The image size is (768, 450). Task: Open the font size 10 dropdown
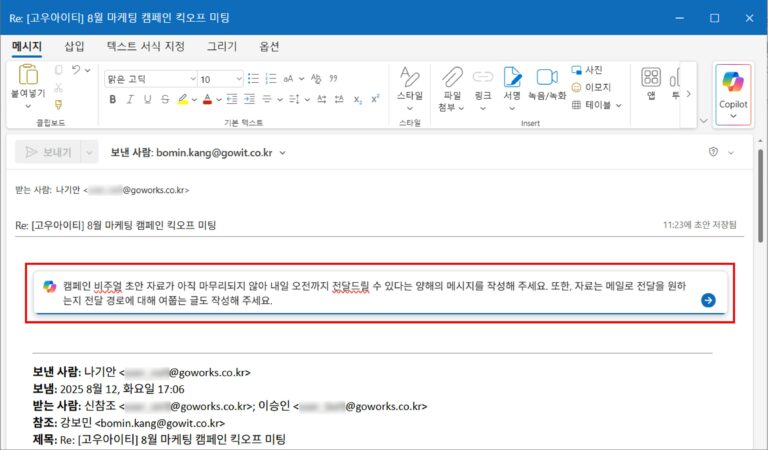239,79
